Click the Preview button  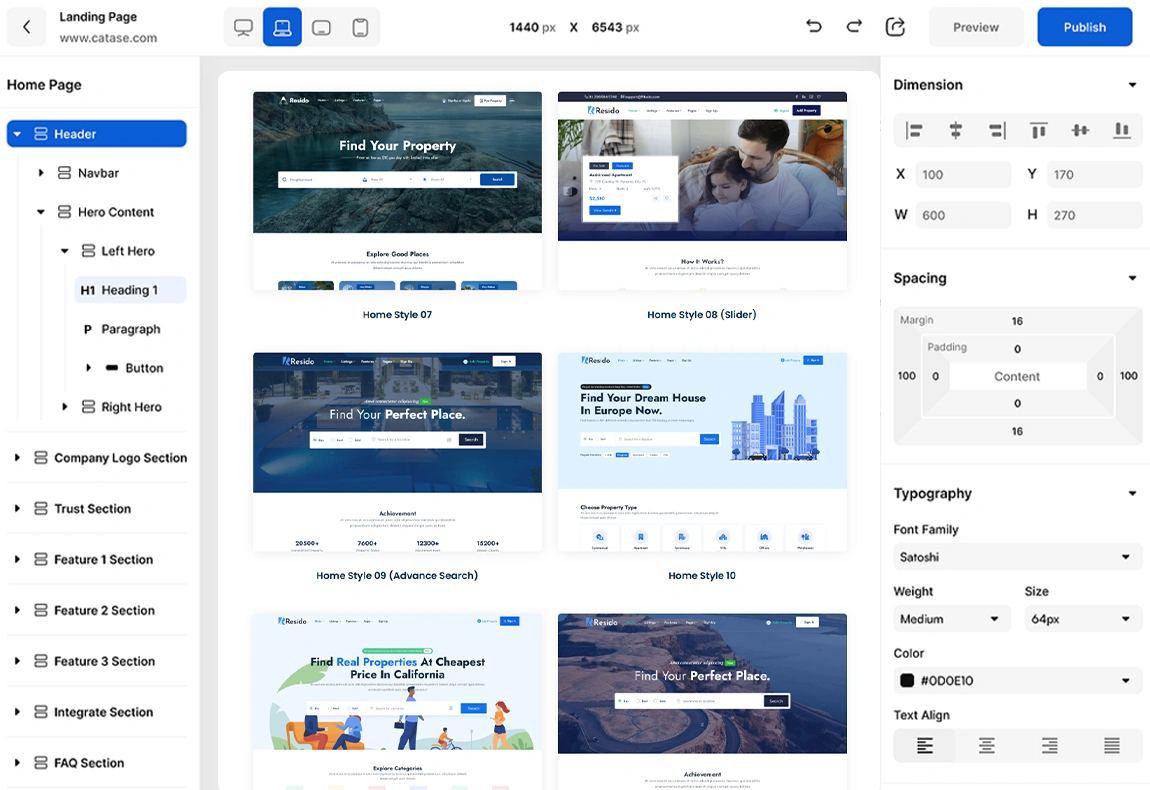click(976, 27)
